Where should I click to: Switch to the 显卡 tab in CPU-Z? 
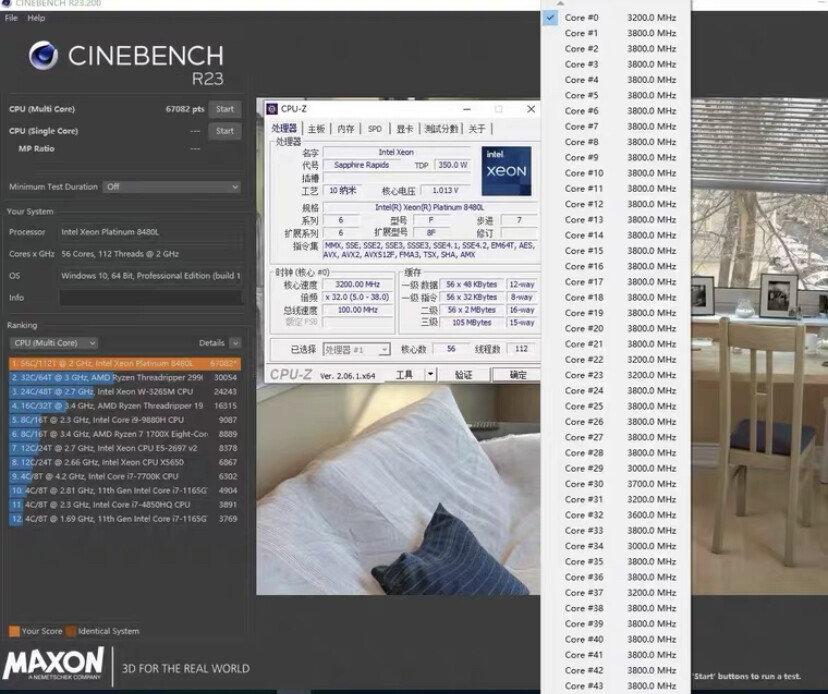click(404, 129)
